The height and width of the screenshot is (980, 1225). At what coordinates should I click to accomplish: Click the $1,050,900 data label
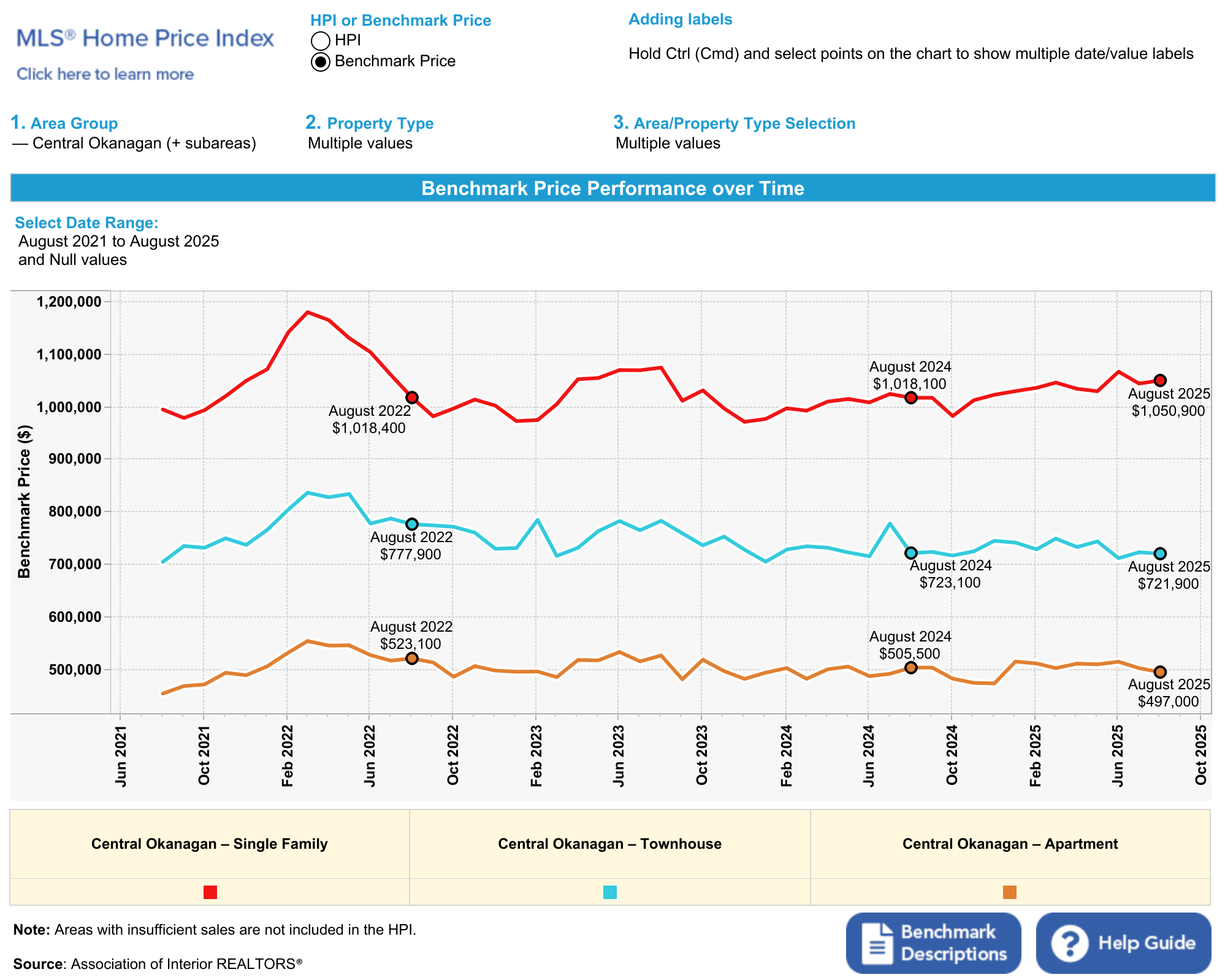point(1169,411)
